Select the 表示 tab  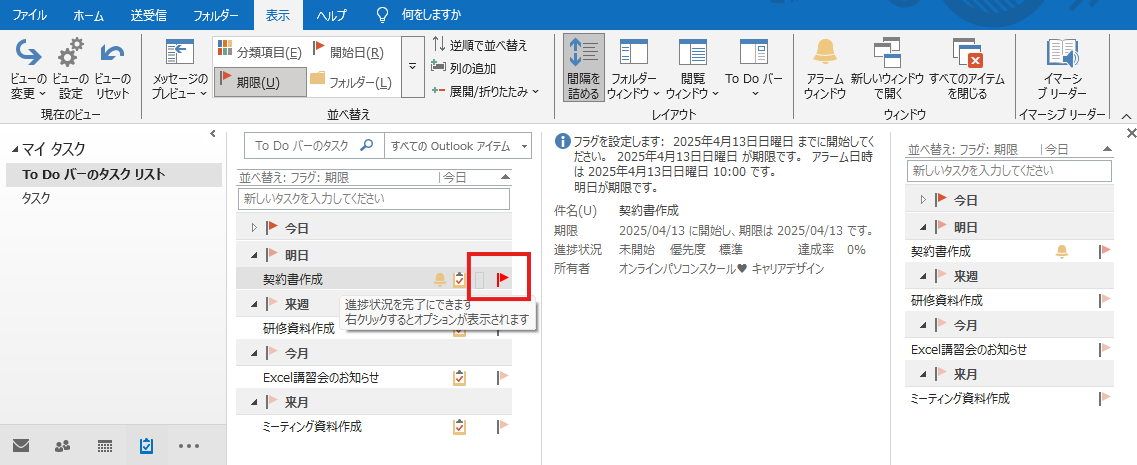coord(278,15)
